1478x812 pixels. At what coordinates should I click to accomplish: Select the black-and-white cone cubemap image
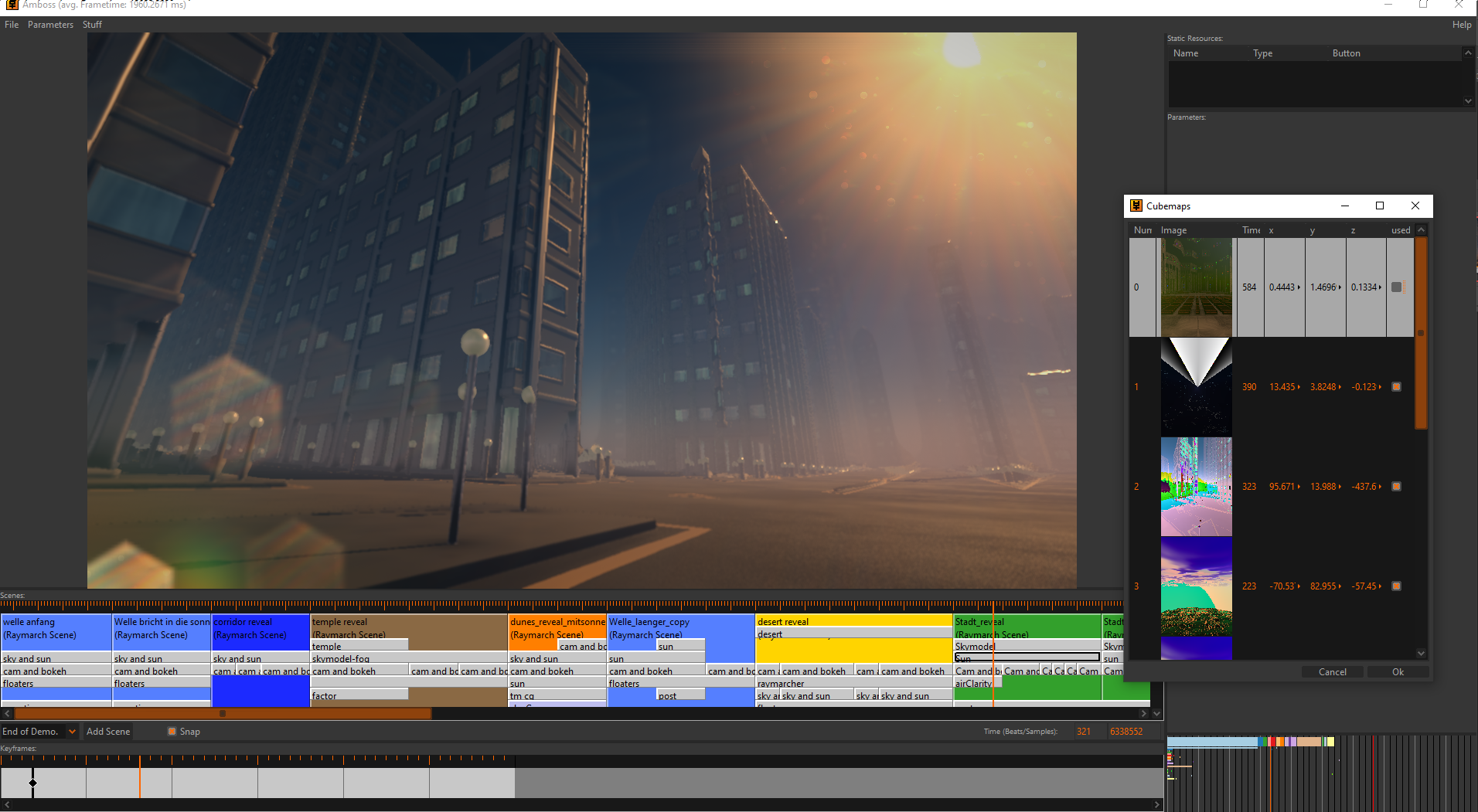[1196, 386]
